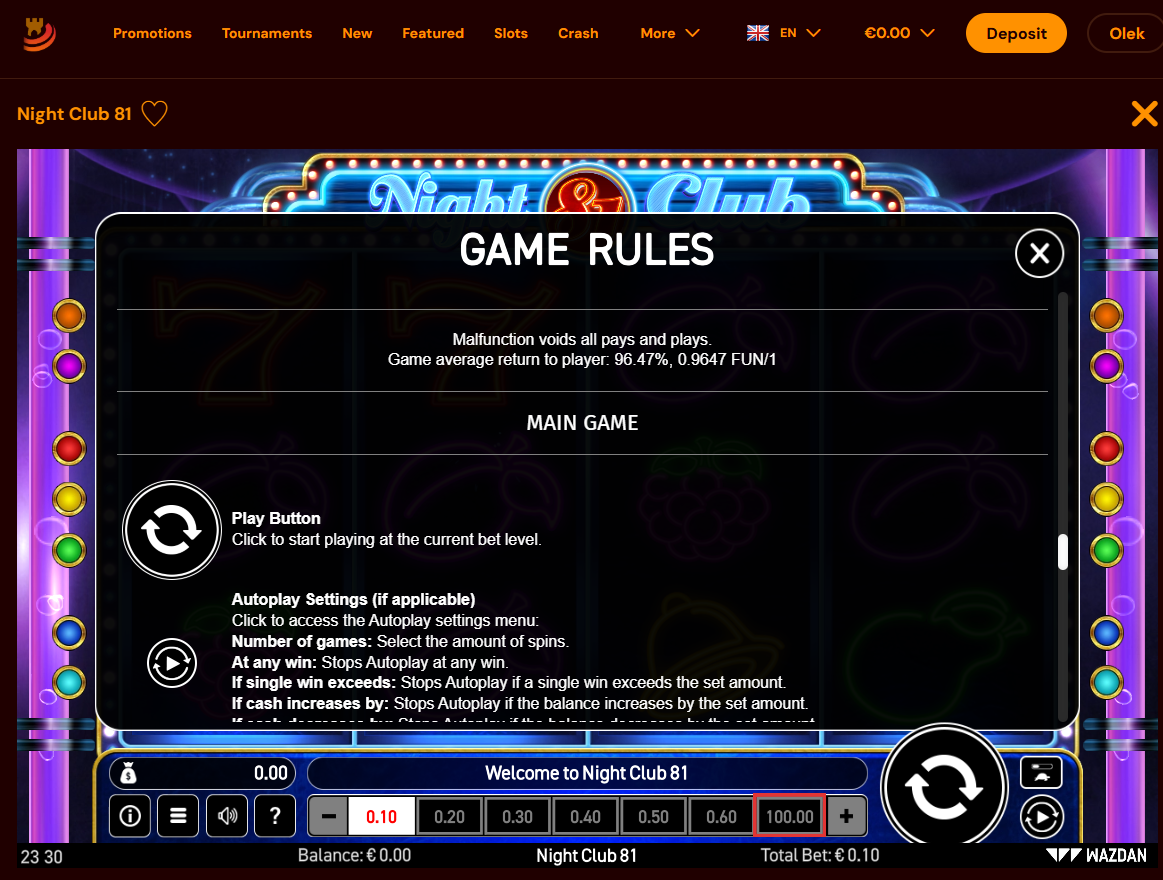Toggle the speed mode icon above autoplay
1163x880 pixels.
tap(1041, 772)
